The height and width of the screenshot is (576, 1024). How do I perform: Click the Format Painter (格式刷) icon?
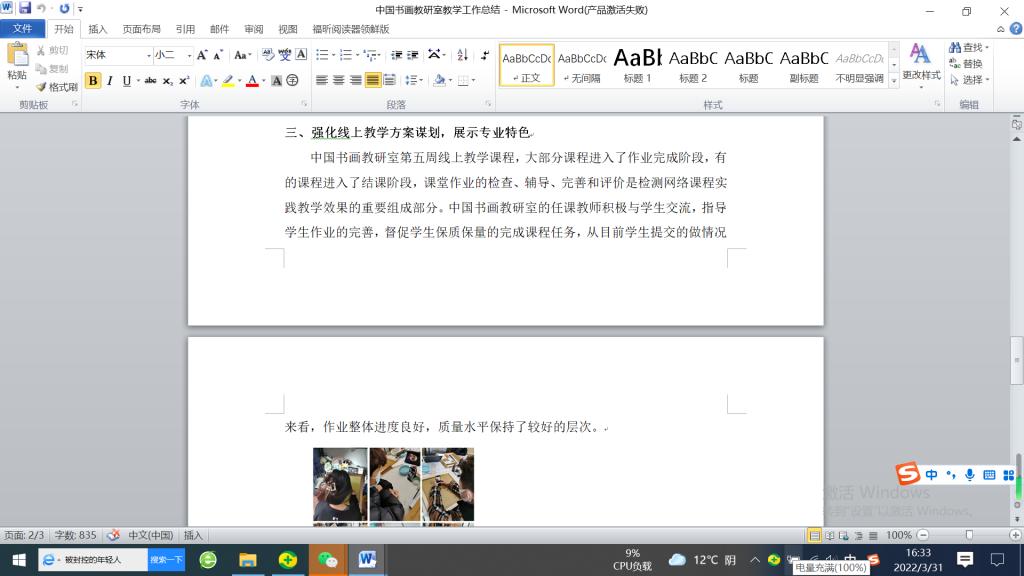coord(56,87)
